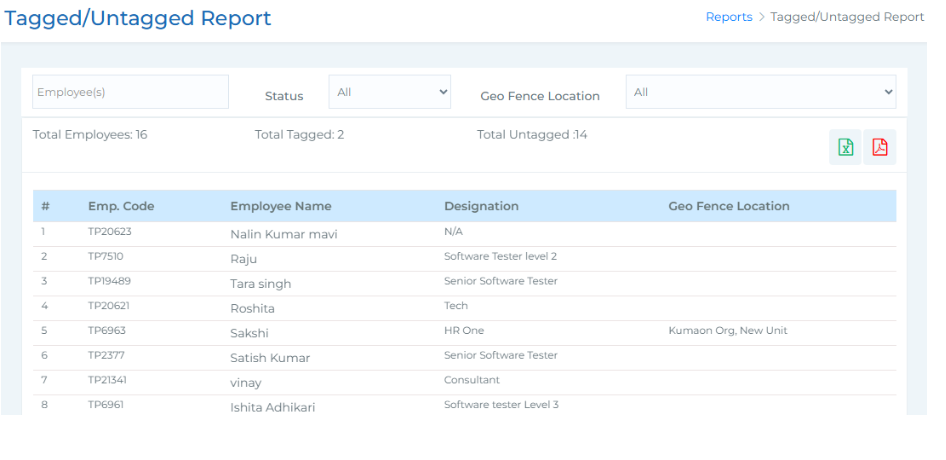Select the row for Raju

(x=244, y=258)
